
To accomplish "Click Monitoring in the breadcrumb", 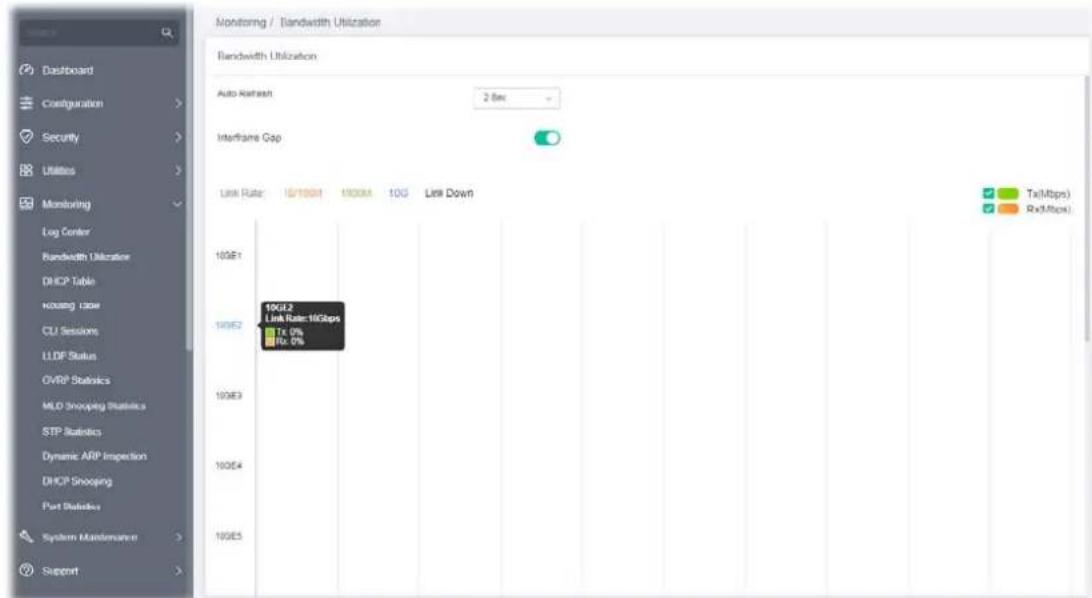I will pyautogui.click(x=241, y=22).
